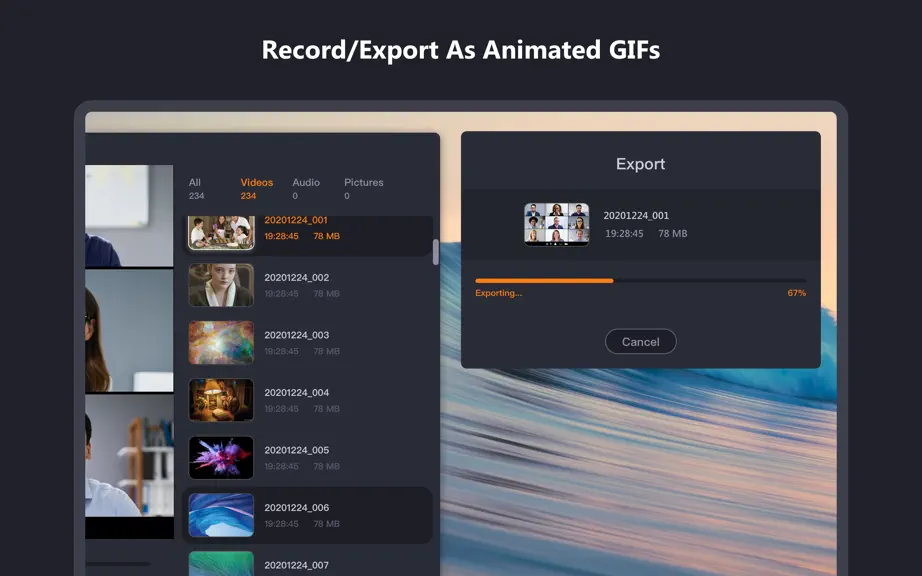Open thumbnail of 20201224_006
Screen dimensions: 922x576
(221, 515)
